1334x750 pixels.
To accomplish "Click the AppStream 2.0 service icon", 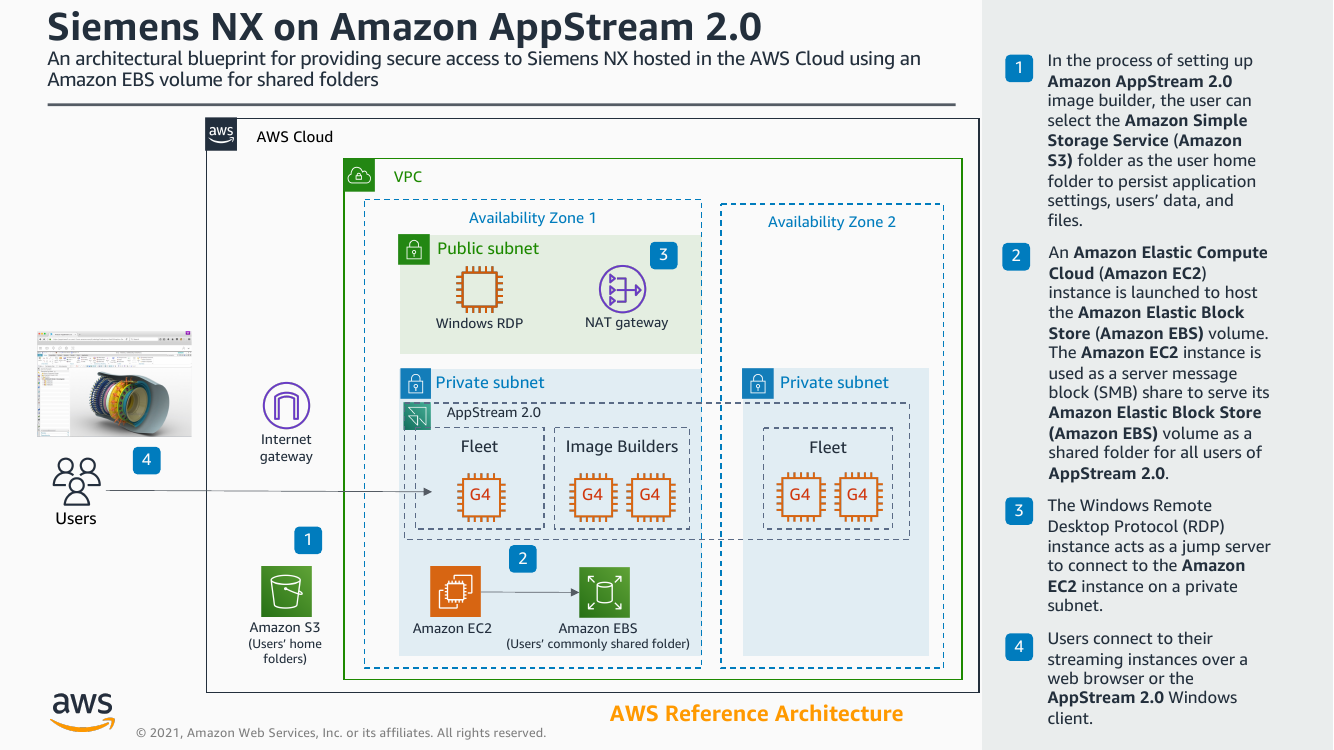I will pyautogui.click(x=417, y=416).
